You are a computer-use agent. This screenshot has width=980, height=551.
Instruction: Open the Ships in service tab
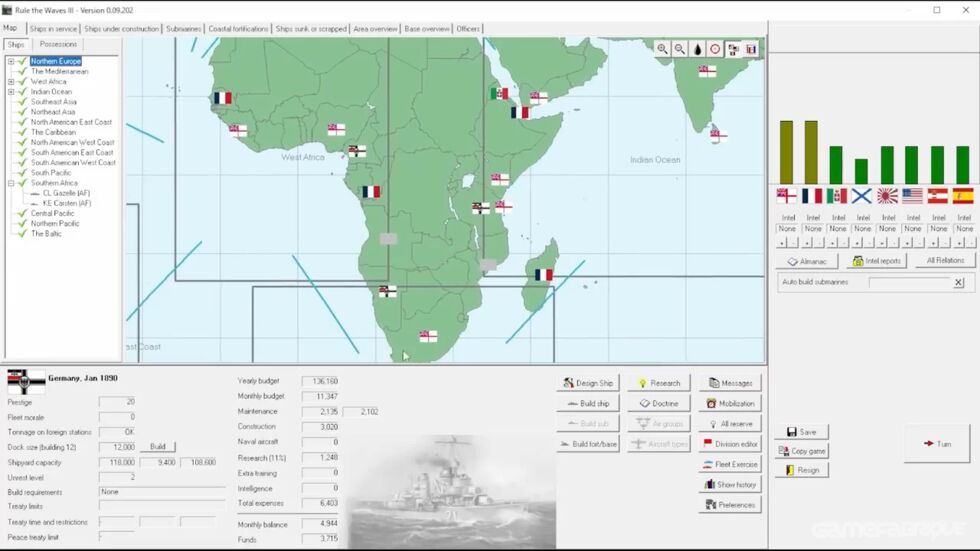pyautogui.click(x=53, y=29)
